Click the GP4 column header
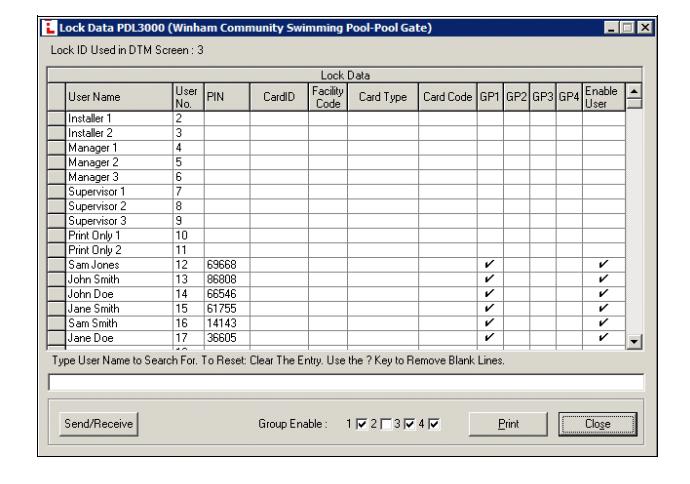This screenshot has height=484, width=690. [x=569, y=97]
